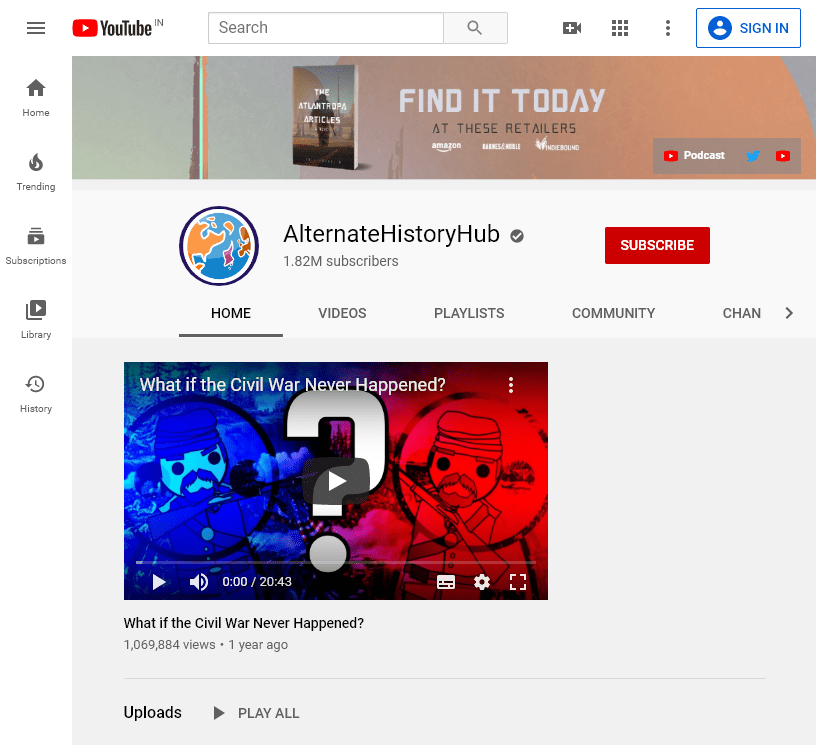This screenshot has width=816, height=745.
Task: Subscribe to AlternateHistoryHub
Action: [657, 245]
